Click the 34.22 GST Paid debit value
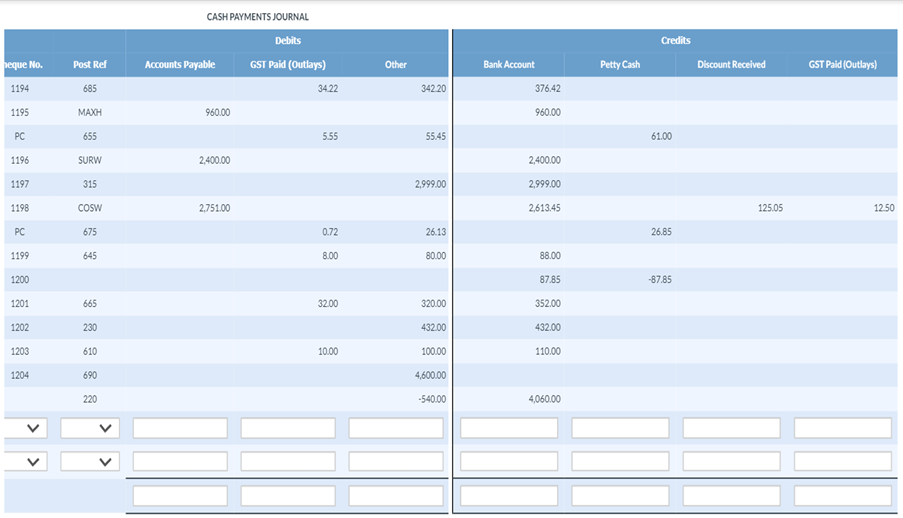This screenshot has height=518, width=903. (328, 89)
